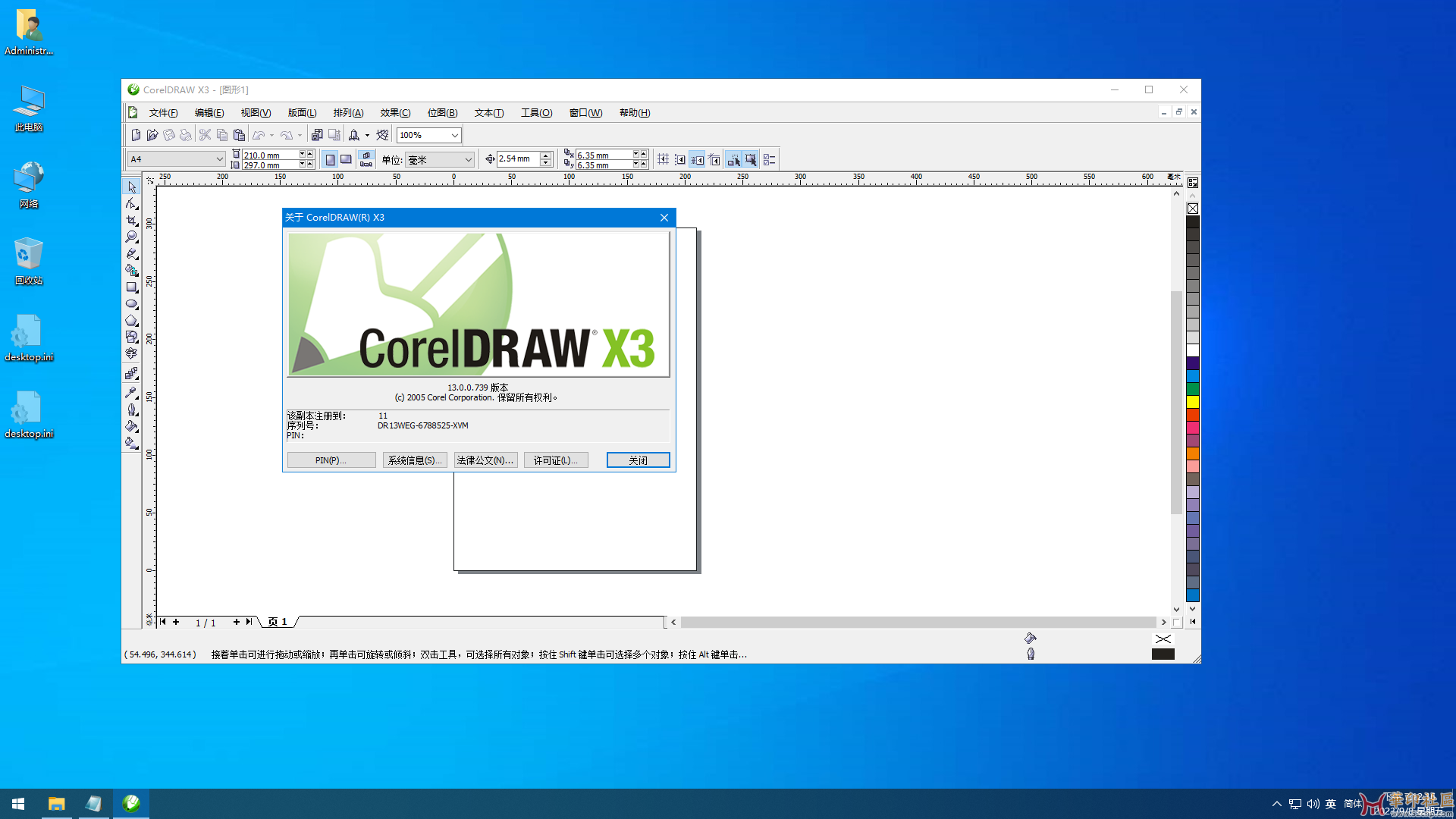Open the 文件(F) menu
1456x819 pixels.
pyautogui.click(x=163, y=113)
